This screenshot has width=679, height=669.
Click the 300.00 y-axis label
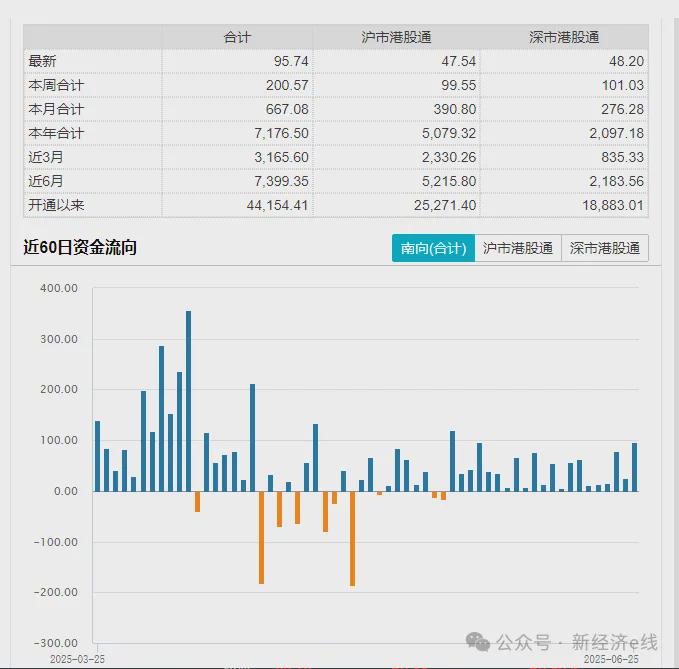(x=59, y=339)
